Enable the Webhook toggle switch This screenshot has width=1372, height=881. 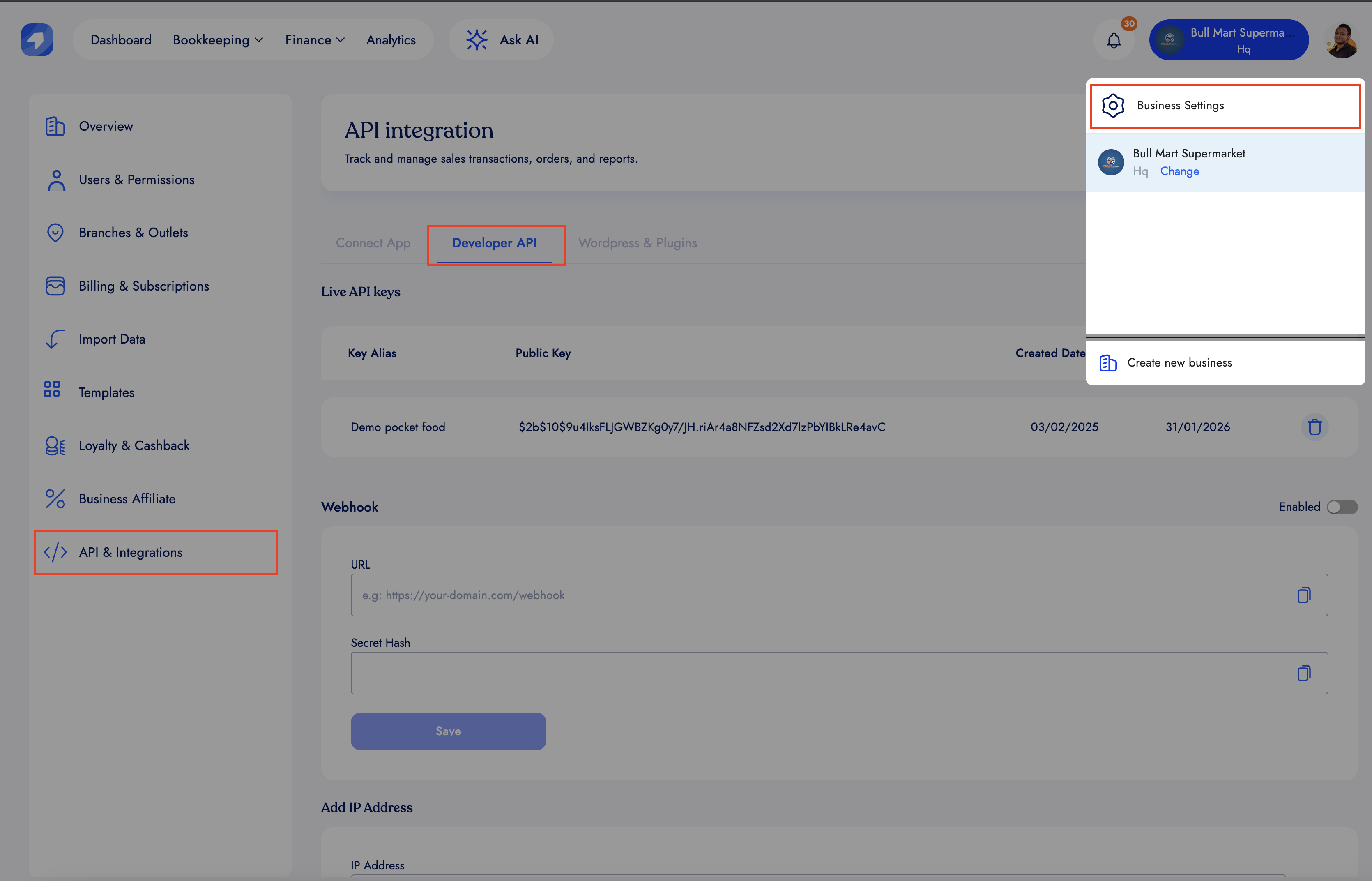1342,507
